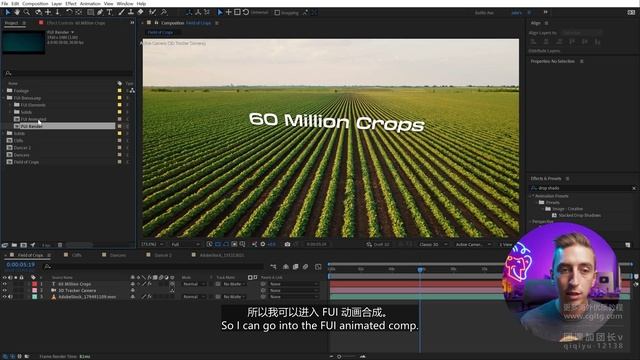Viewport: 640px width, 360px height.
Task: Click trash delete icon in Project panel
Action: [60, 245]
